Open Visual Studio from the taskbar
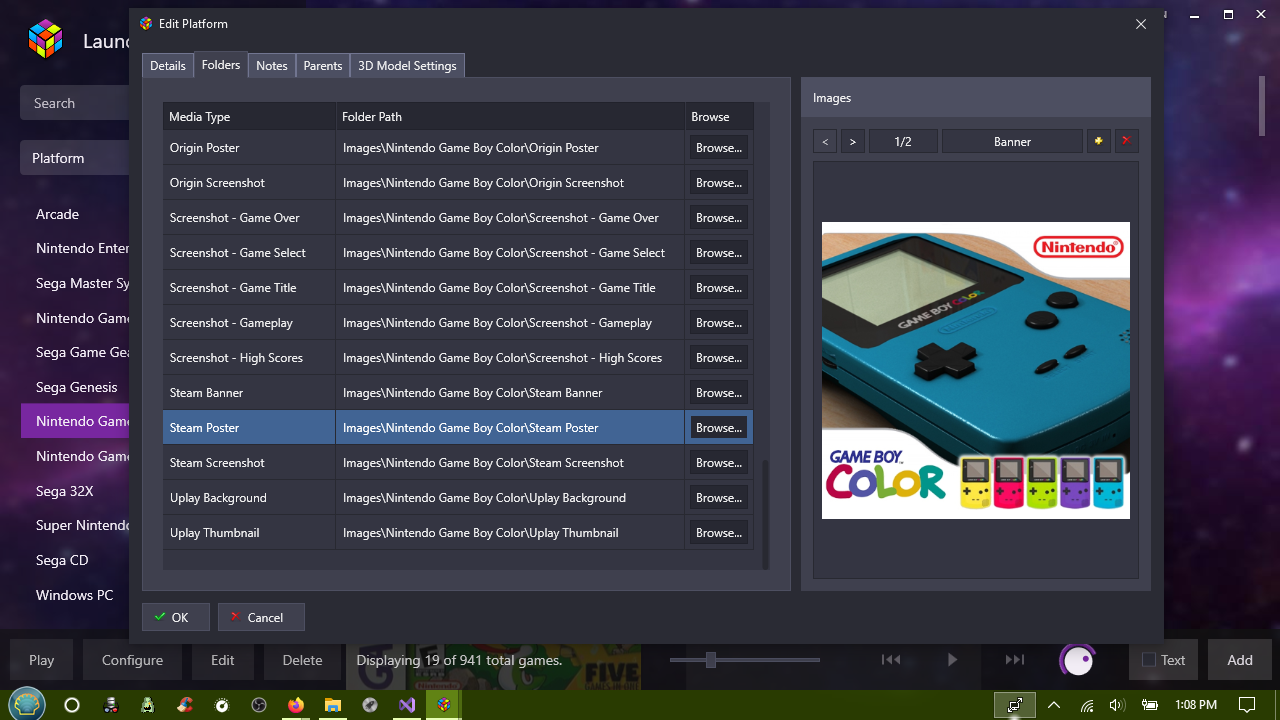This screenshot has height=720, width=1280. (407, 705)
